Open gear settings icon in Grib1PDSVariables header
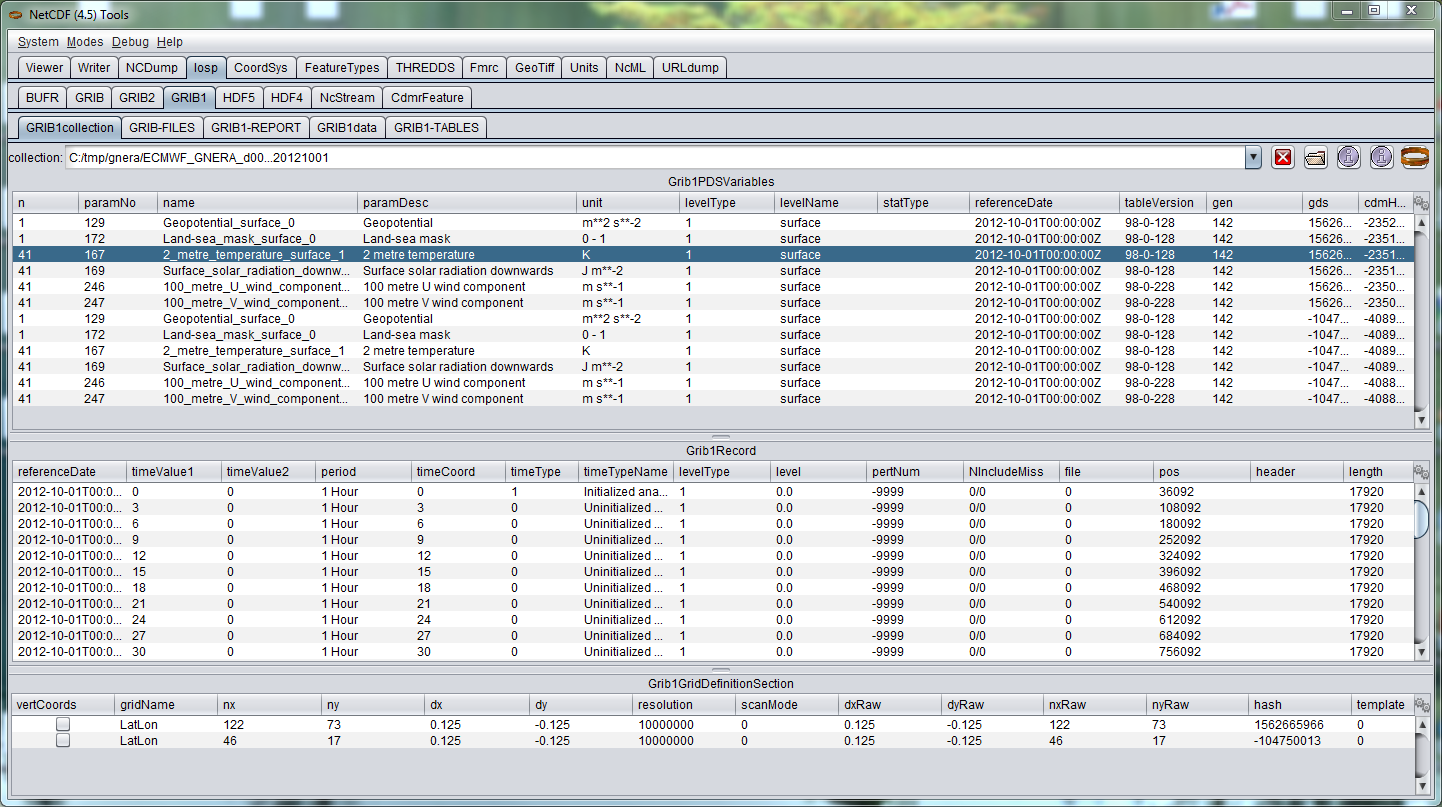Image resolution: width=1442 pixels, height=807 pixels. coord(1421,203)
